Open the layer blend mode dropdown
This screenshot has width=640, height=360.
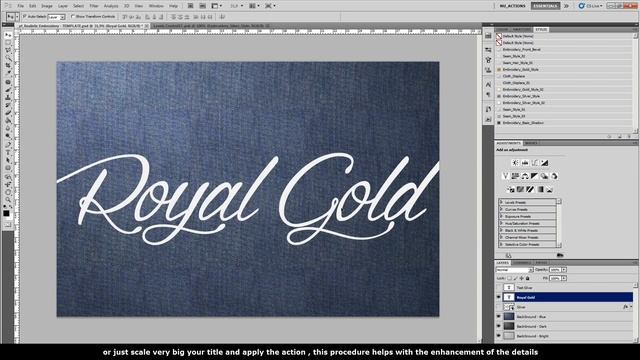(x=514, y=270)
